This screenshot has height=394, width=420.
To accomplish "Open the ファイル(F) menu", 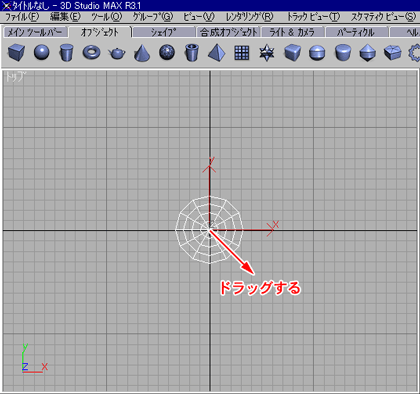I will click(22, 16).
